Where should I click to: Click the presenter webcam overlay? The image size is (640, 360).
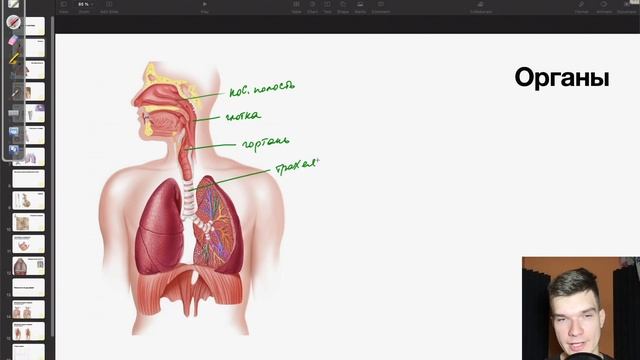tap(581, 308)
